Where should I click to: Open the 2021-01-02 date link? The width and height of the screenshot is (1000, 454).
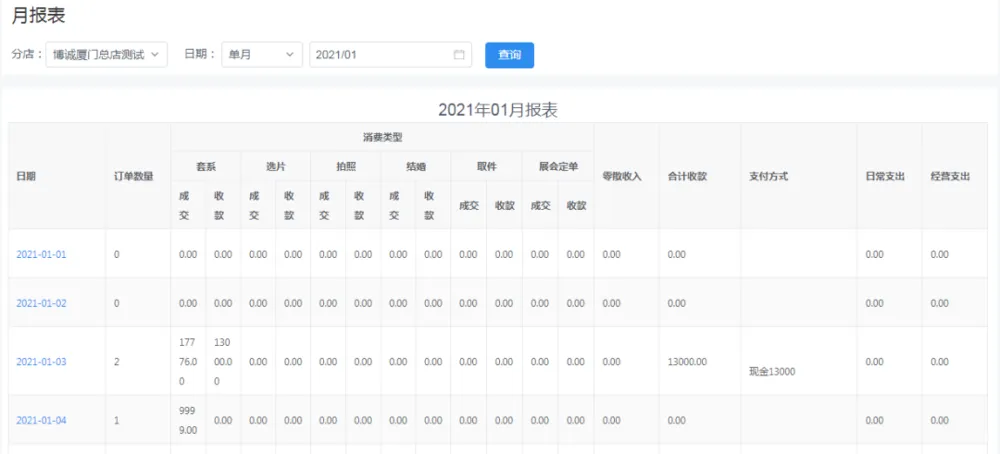(41, 303)
